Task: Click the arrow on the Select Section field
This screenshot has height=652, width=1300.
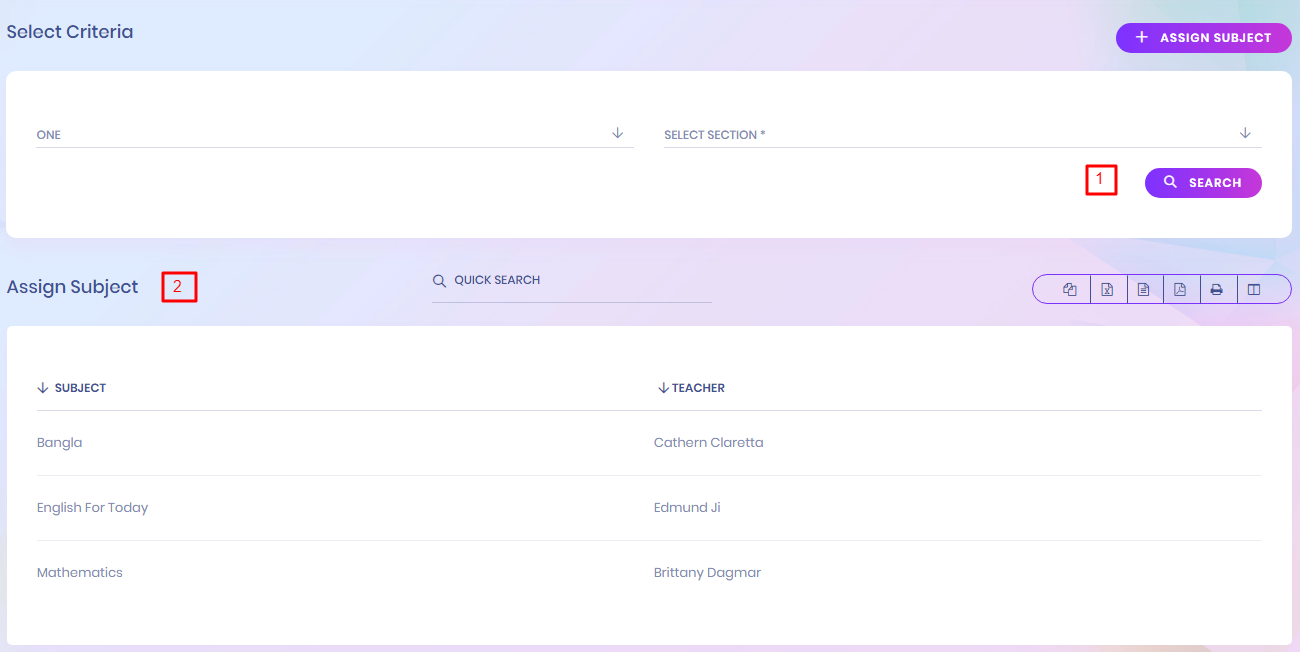Action: (x=1245, y=133)
